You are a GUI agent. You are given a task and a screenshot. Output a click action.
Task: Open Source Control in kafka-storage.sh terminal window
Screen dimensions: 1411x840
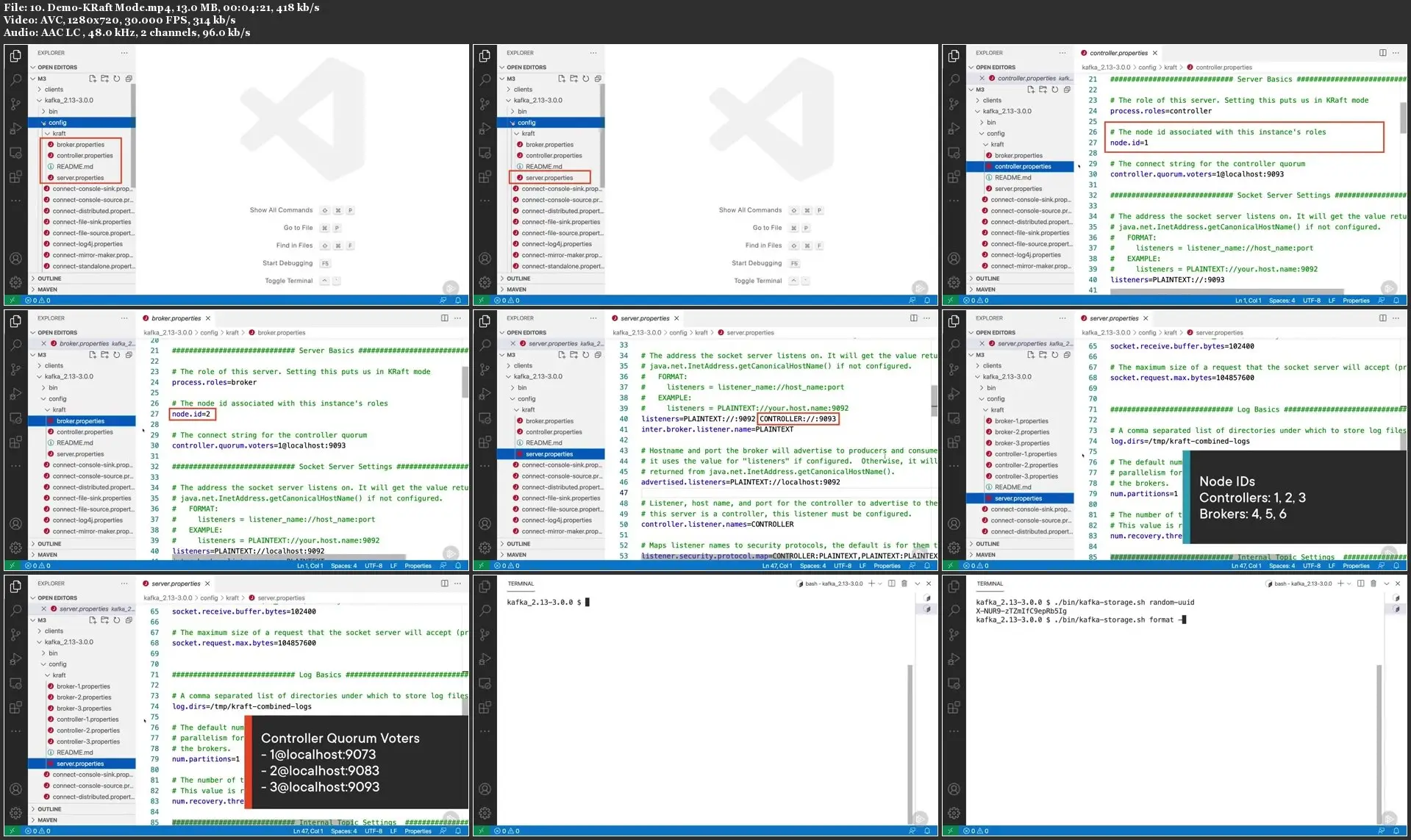954,634
